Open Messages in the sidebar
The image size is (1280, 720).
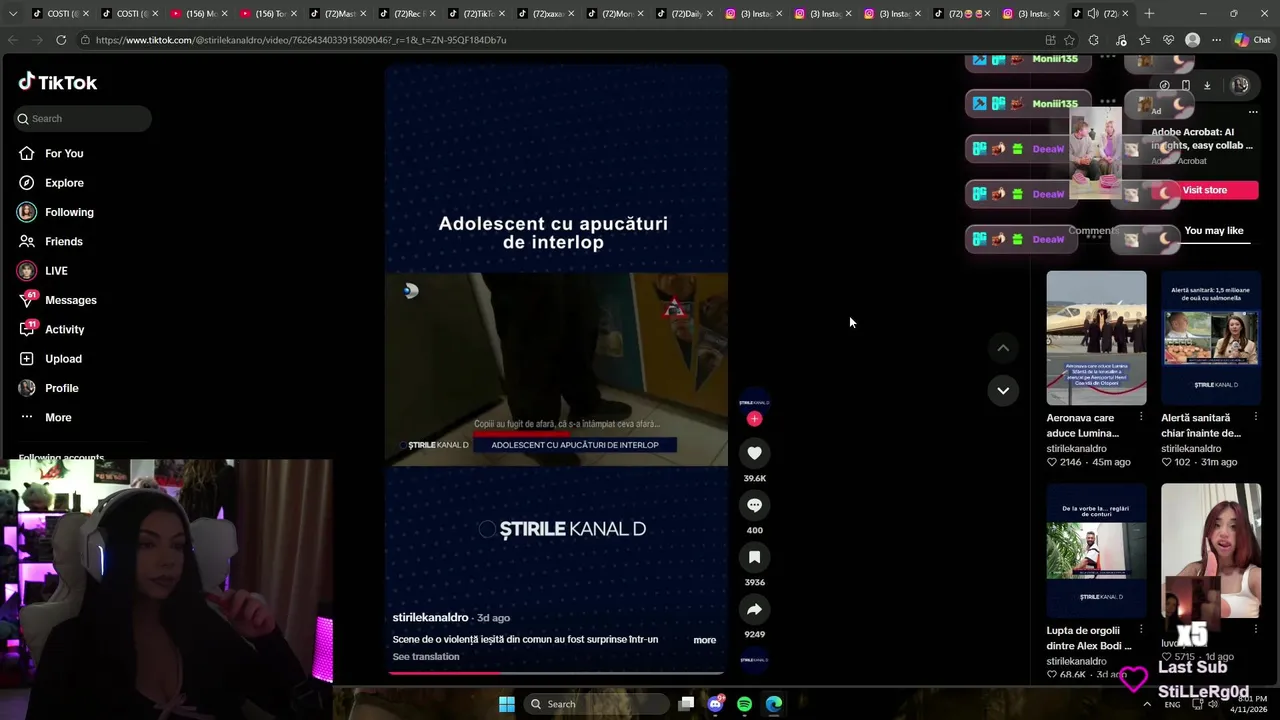coord(70,300)
